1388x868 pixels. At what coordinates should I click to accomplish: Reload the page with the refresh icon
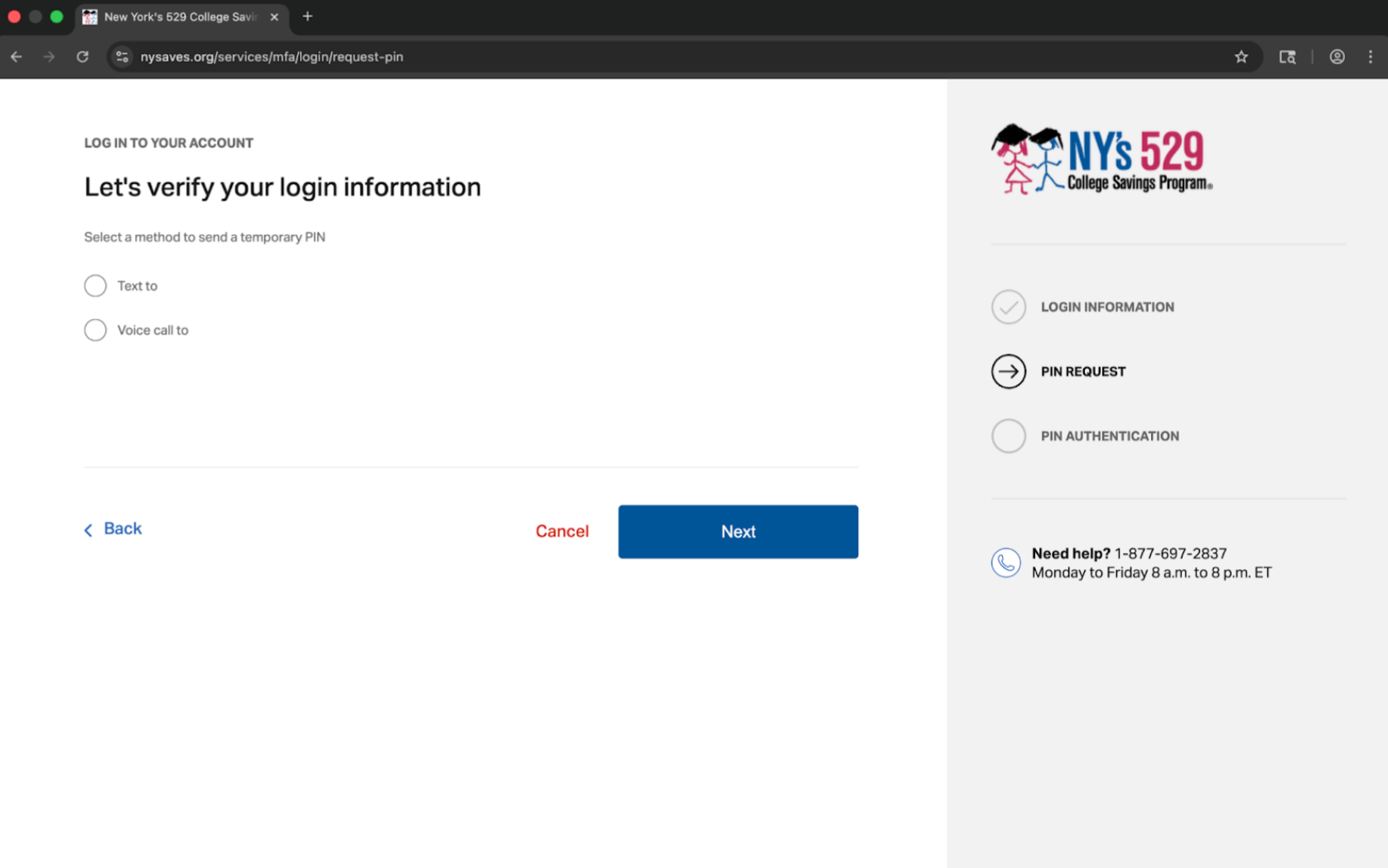[x=83, y=57]
